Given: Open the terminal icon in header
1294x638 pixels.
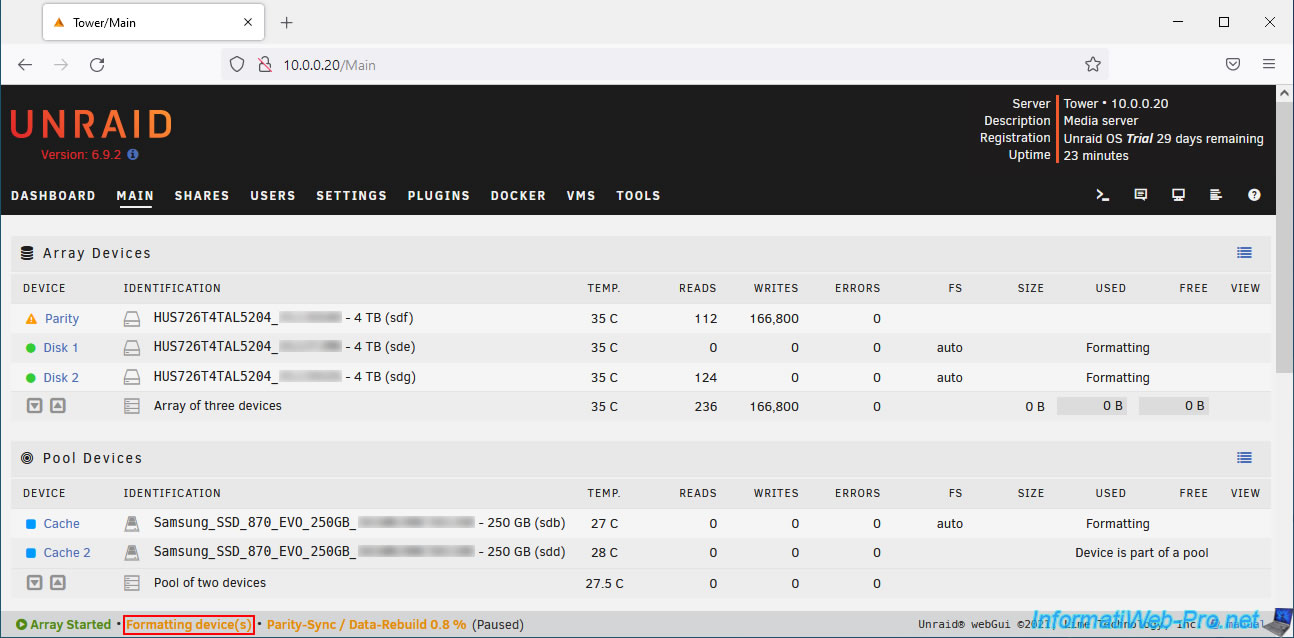Looking at the screenshot, I should tap(1103, 196).
